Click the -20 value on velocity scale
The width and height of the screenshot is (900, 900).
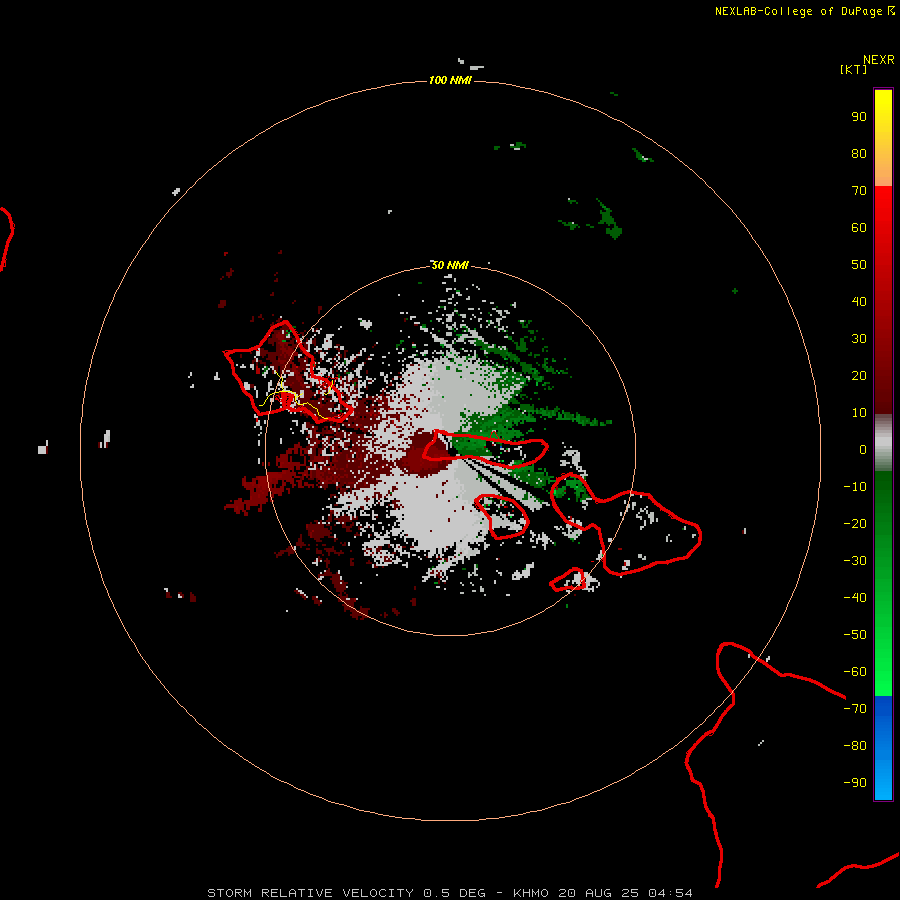pyautogui.click(x=855, y=523)
